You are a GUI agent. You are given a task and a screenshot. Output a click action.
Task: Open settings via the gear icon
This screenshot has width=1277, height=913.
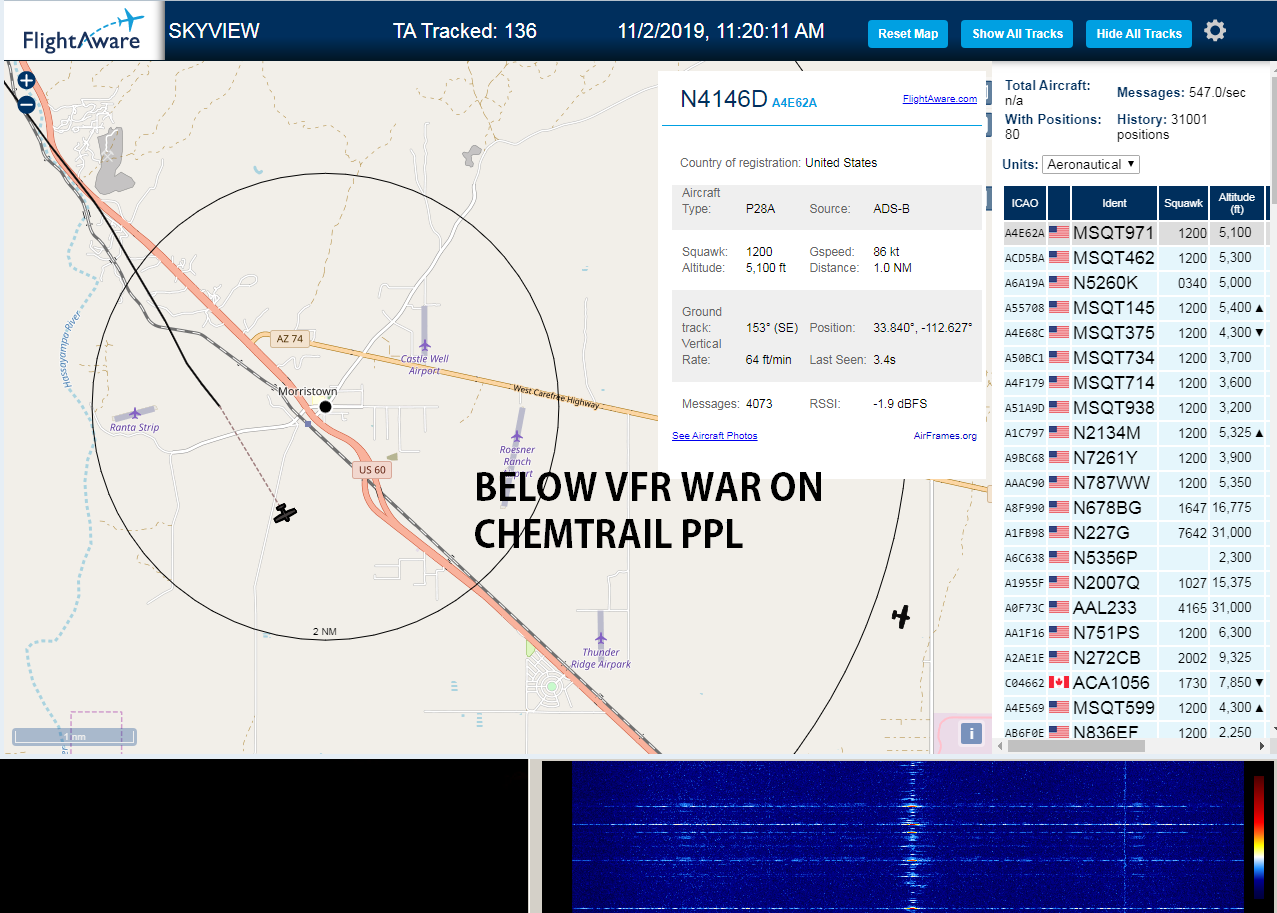coord(1215,31)
